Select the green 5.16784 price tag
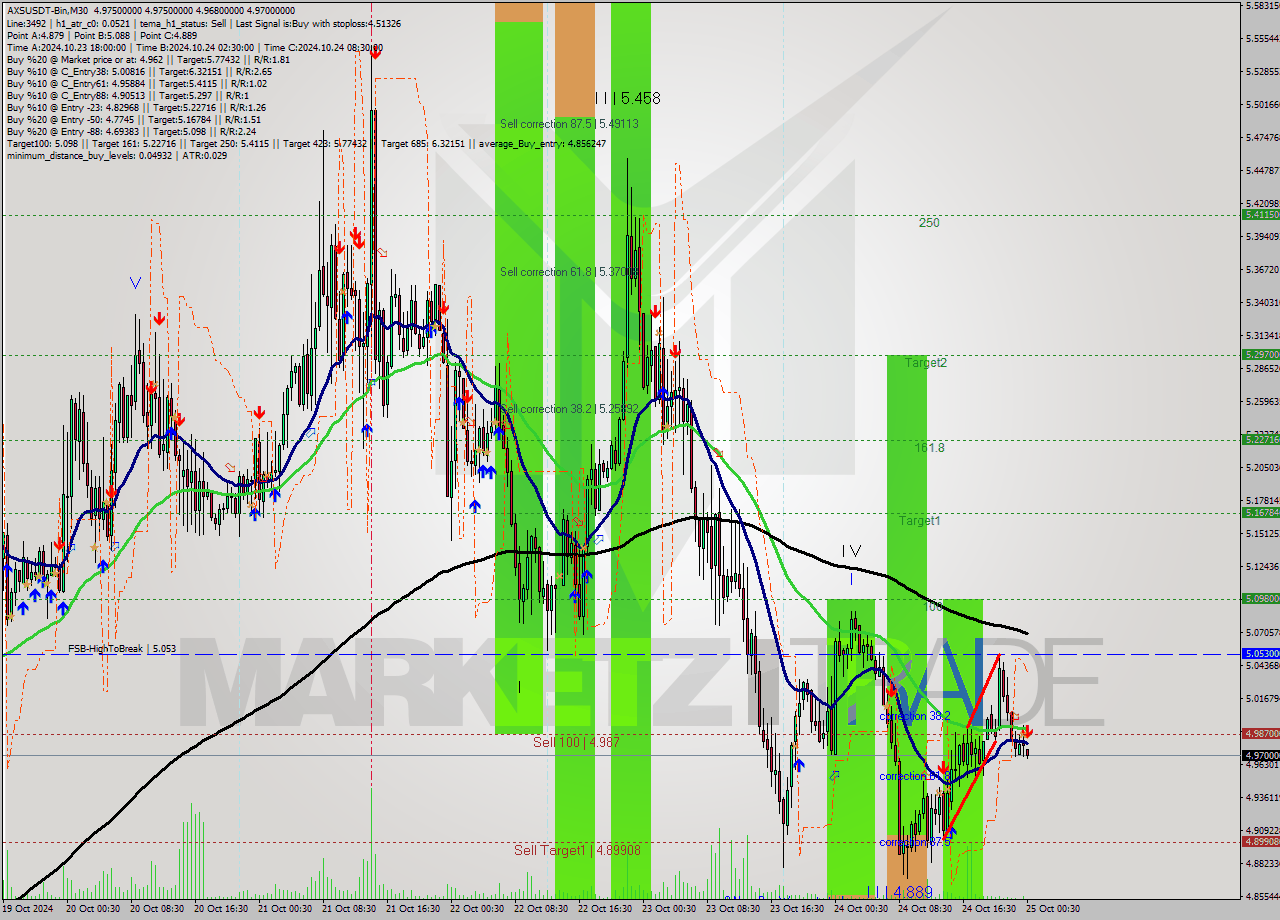Viewport: 1280px width, 920px height. point(1260,512)
